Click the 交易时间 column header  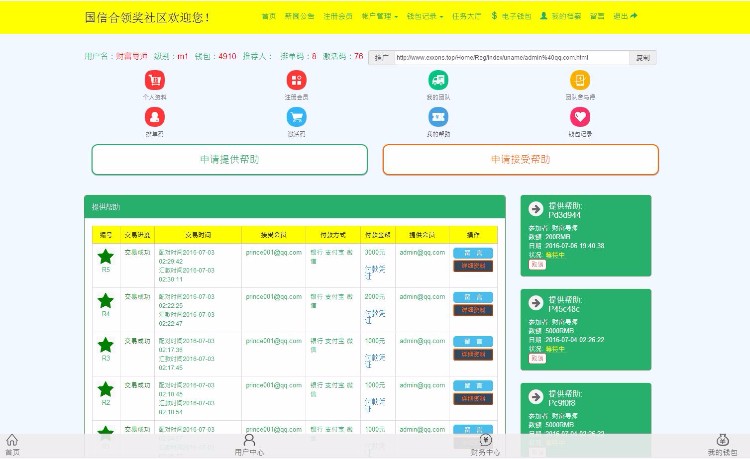[x=198, y=235]
